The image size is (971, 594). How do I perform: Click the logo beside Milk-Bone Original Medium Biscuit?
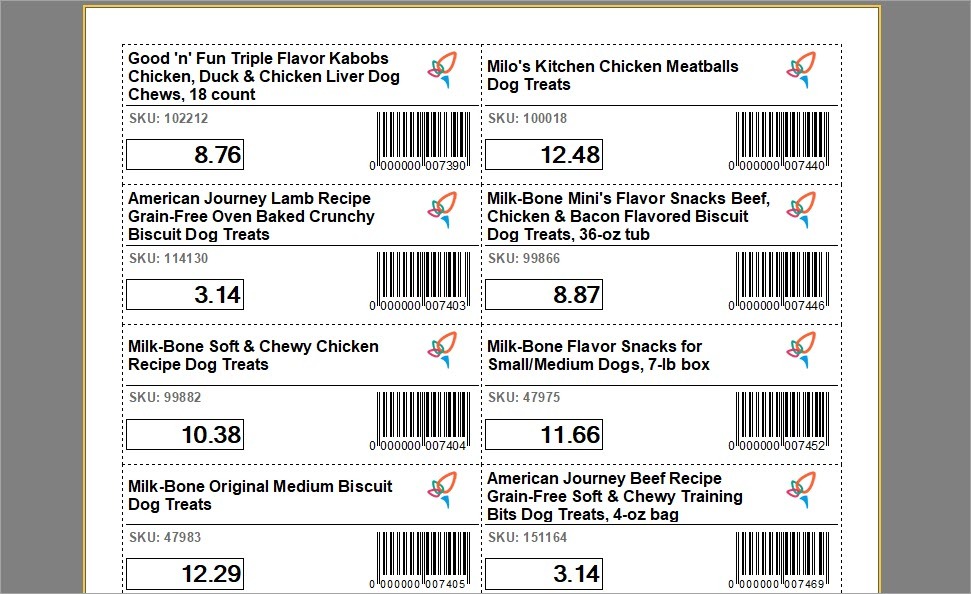(442, 491)
